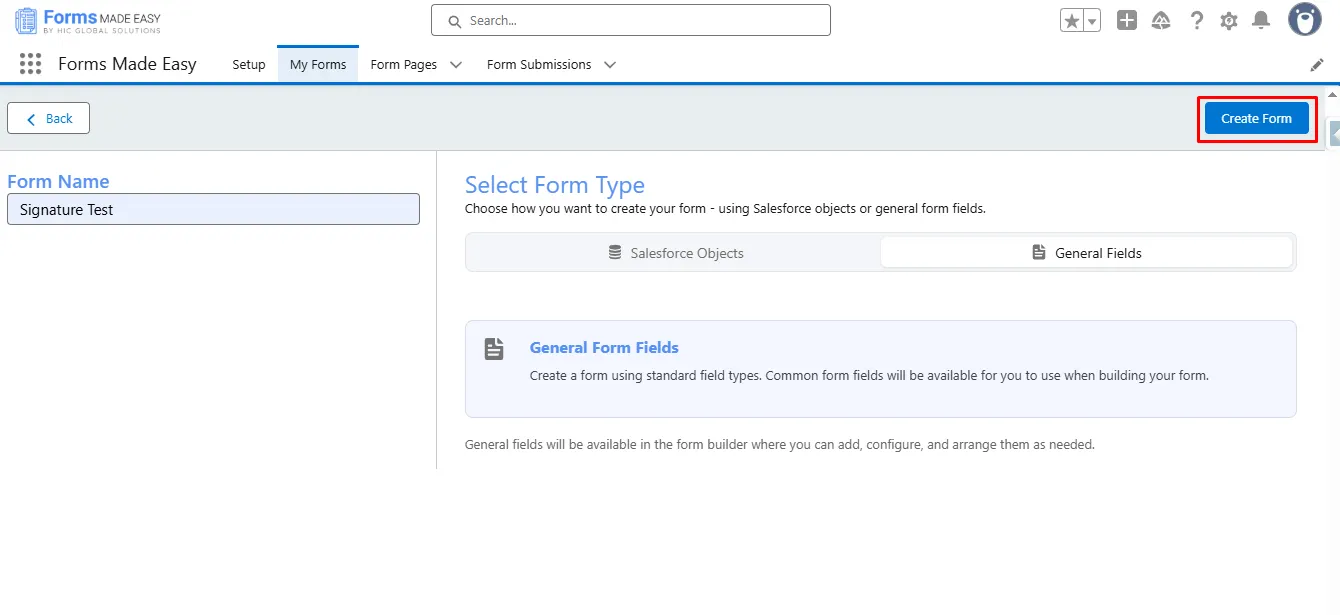Switch to Salesforce Objects form type
1340x615 pixels.
(675, 253)
